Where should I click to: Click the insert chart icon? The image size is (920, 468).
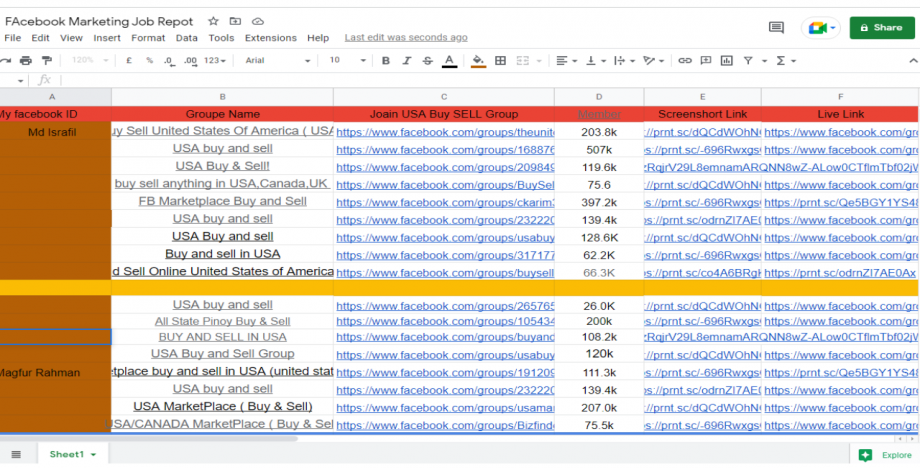727,61
